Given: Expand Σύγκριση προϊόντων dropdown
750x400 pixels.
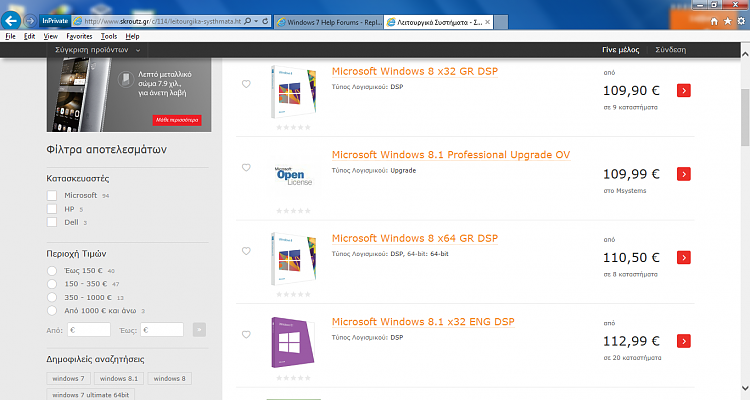Looking at the screenshot, I should [x=98, y=50].
